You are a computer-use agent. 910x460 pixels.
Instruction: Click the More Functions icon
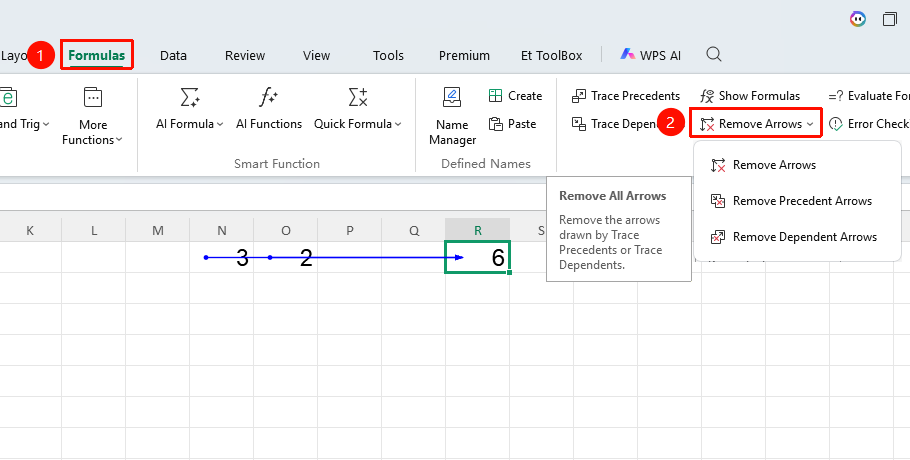[93, 98]
